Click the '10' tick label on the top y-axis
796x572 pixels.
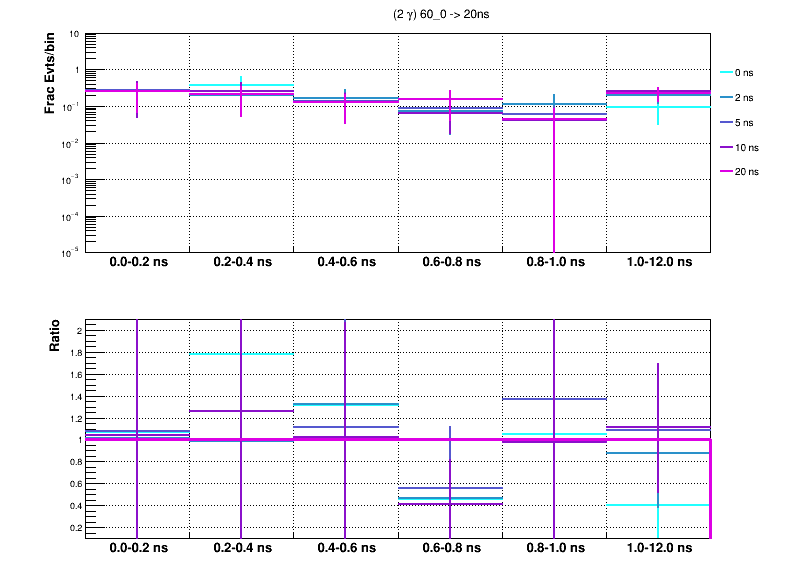(x=74, y=34)
